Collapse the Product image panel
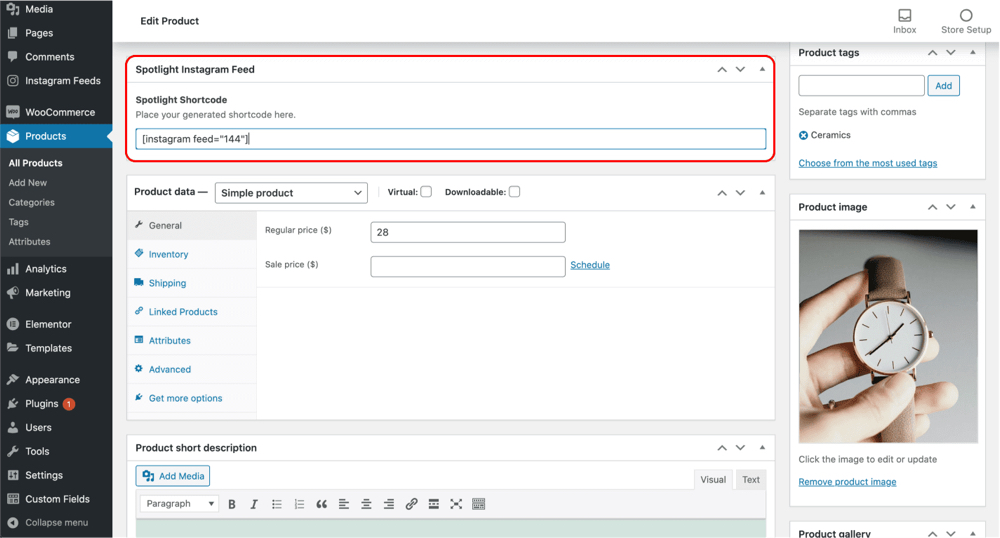 click(973, 207)
